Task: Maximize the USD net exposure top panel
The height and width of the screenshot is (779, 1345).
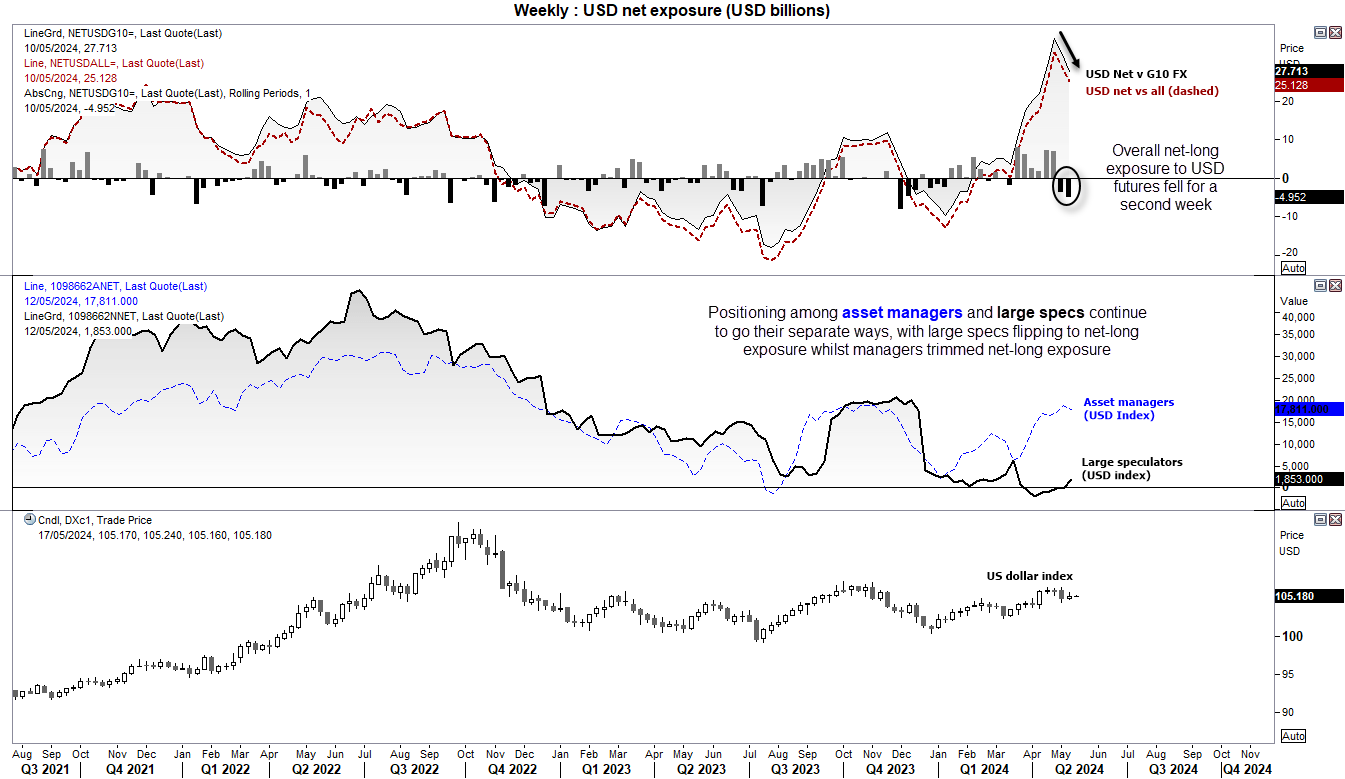Action: (1320, 32)
